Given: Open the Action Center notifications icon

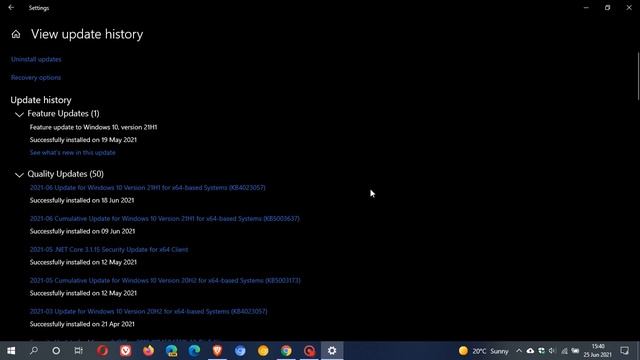Looking at the screenshot, I should (624, 351).
